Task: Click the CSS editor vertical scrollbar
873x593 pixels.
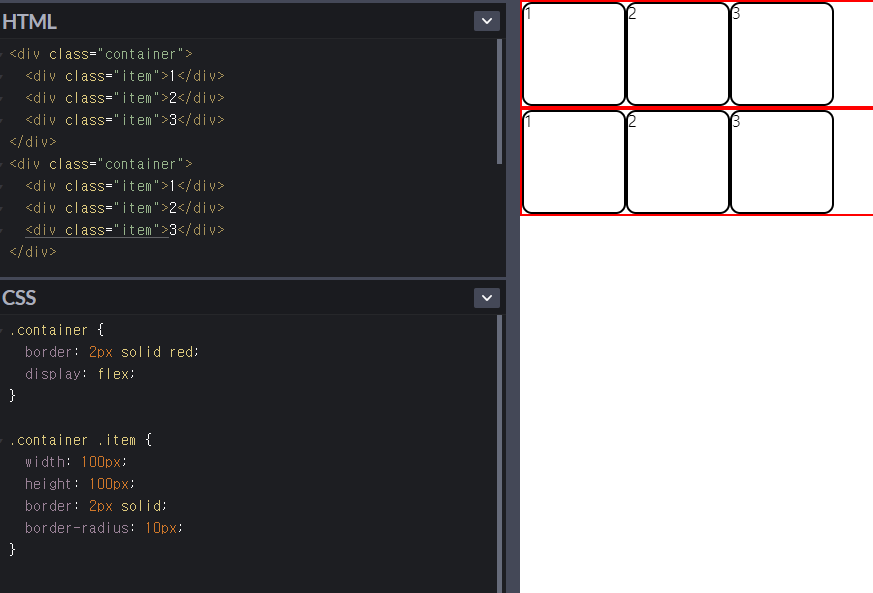Action: (499, 454)
